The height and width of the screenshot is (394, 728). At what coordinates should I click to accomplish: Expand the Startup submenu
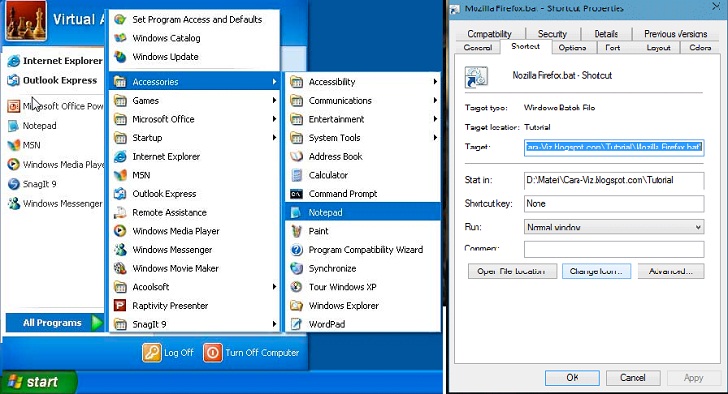pos(195,138)
